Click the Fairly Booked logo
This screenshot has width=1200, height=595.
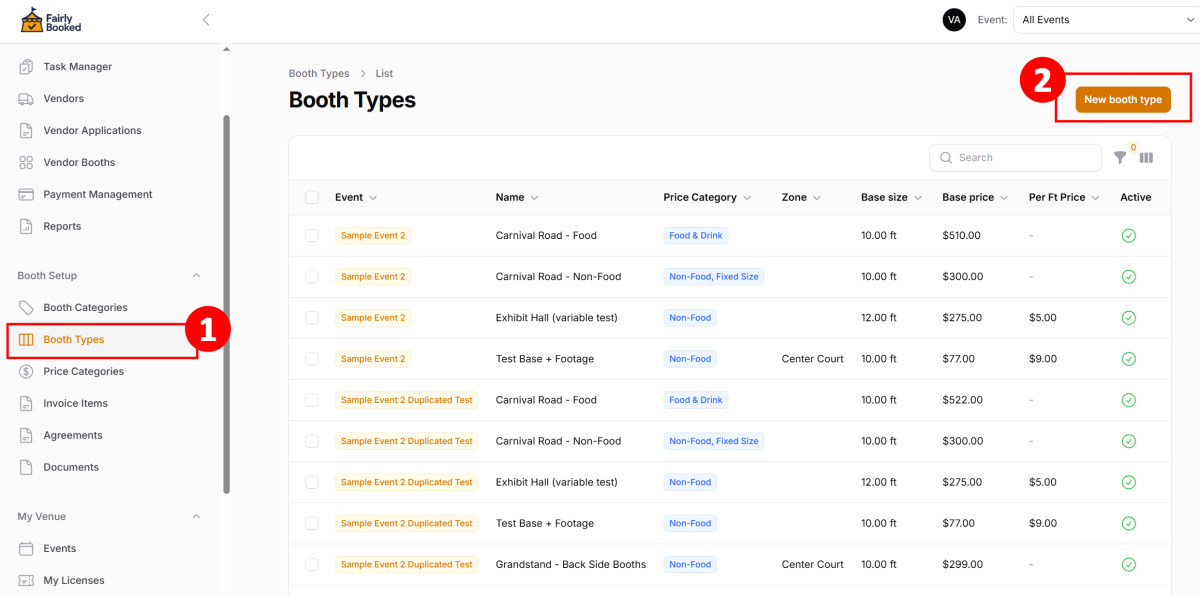tap(51, 20)
